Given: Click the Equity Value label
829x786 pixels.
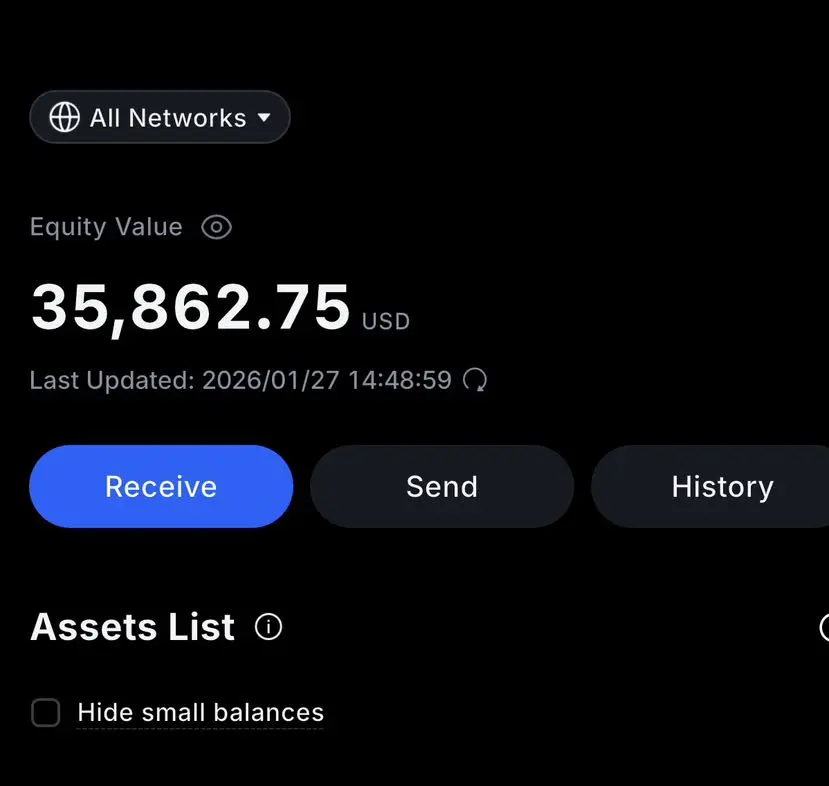Looking at the screenshot, I should 106,227.
